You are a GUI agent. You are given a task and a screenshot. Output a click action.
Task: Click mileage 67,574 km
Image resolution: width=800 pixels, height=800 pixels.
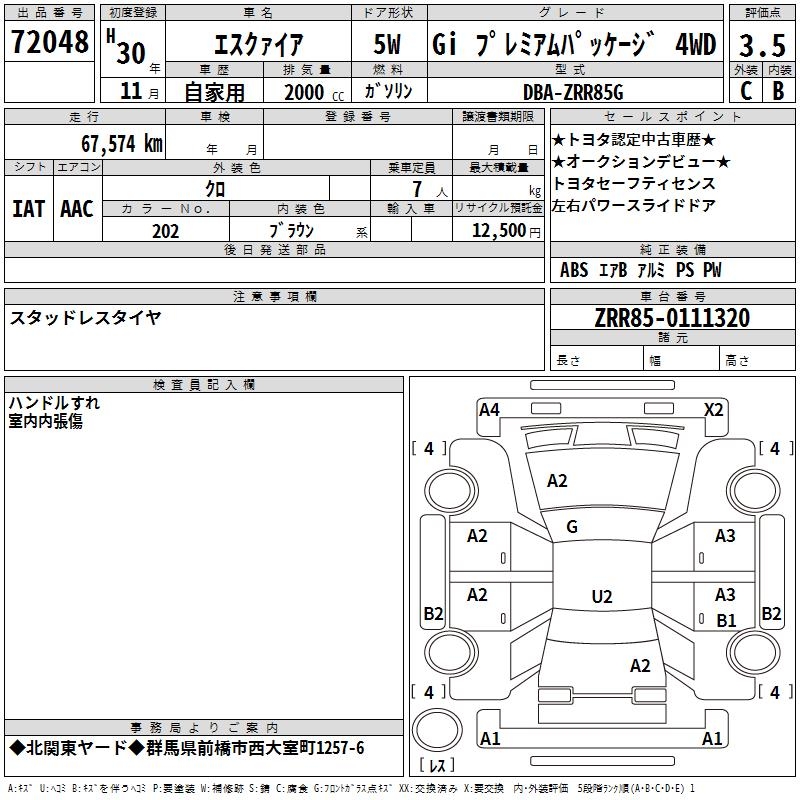(121, 144)
